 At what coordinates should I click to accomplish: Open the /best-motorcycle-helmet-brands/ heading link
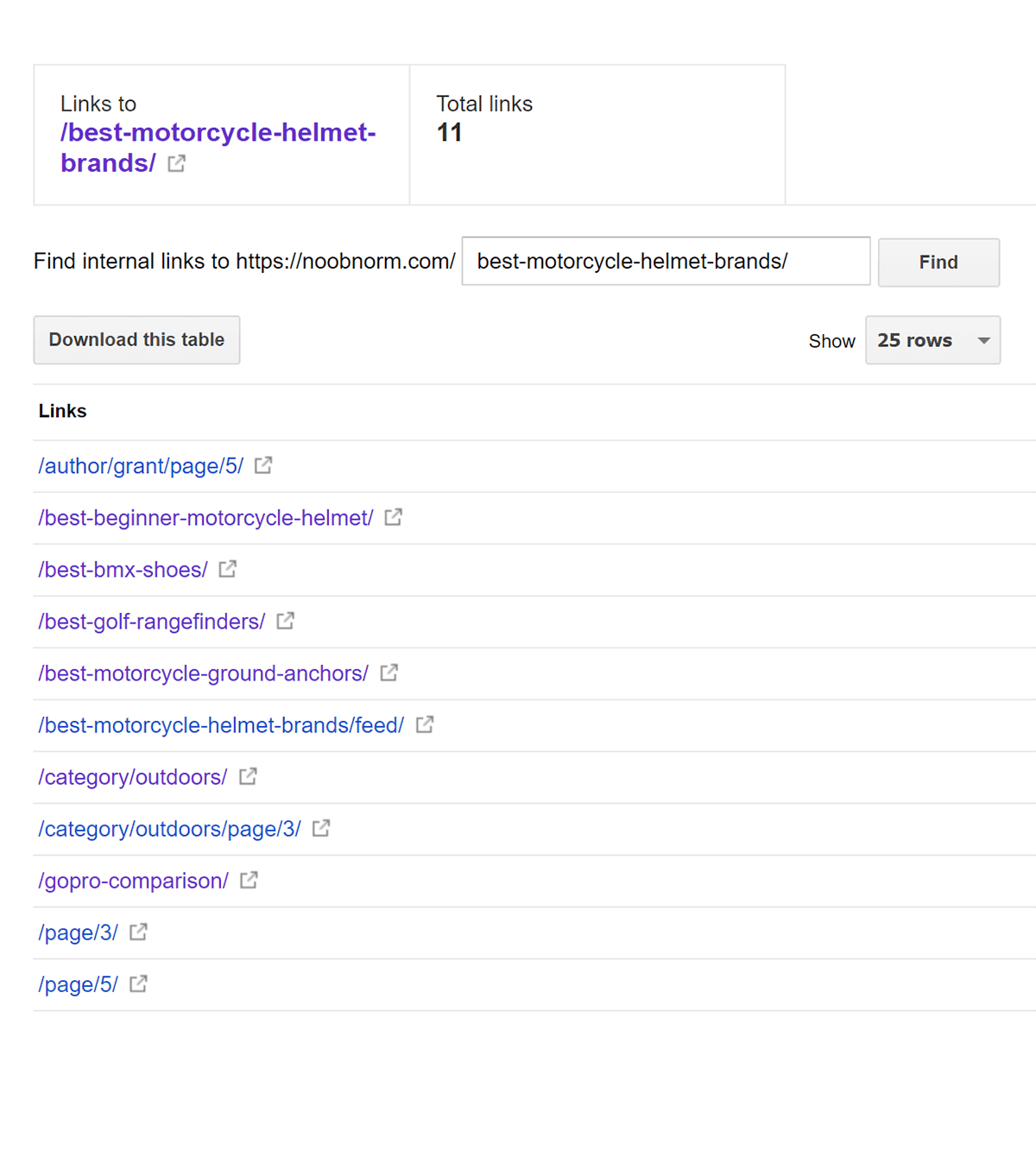pos(218,148)
